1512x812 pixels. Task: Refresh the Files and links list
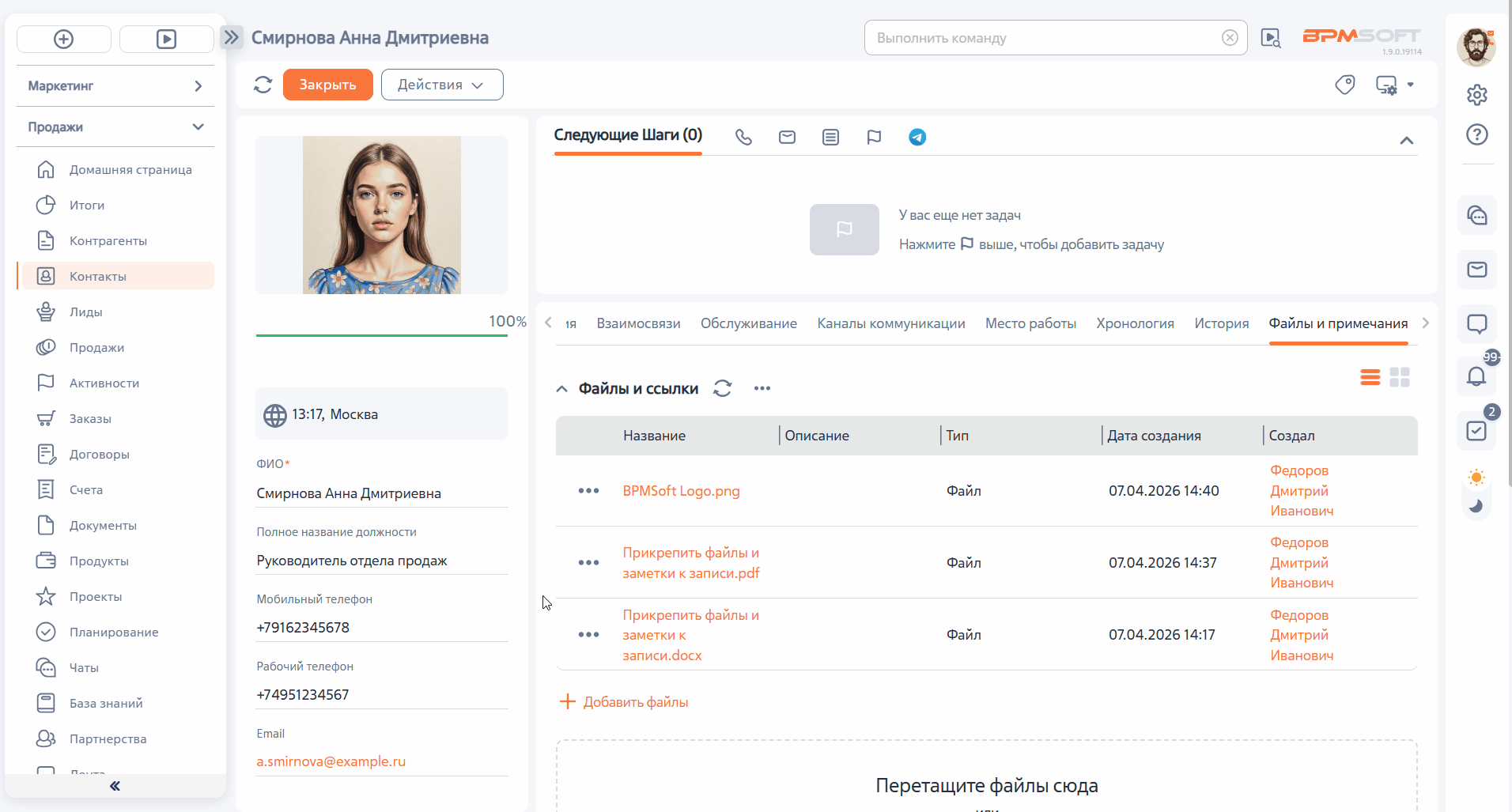(x=722, y=388)
